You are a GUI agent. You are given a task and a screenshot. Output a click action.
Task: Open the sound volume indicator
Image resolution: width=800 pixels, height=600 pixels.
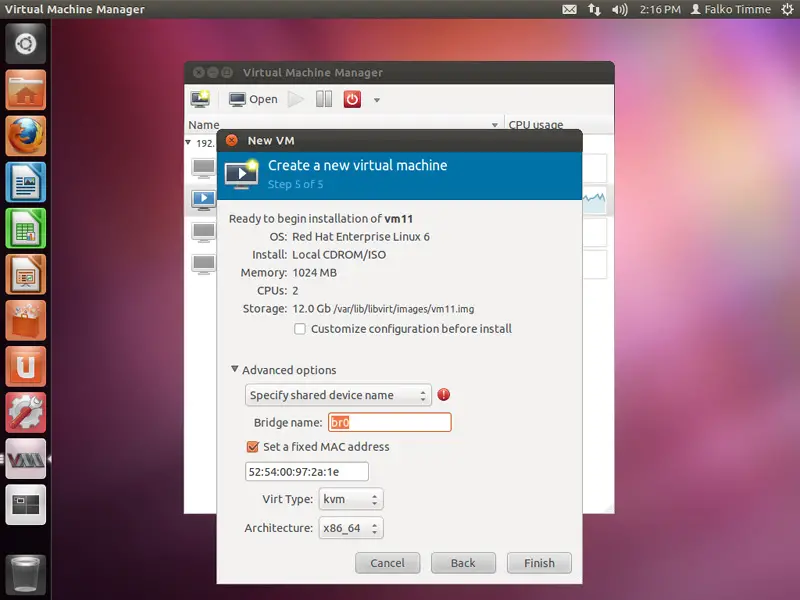(x=619, y=9)
